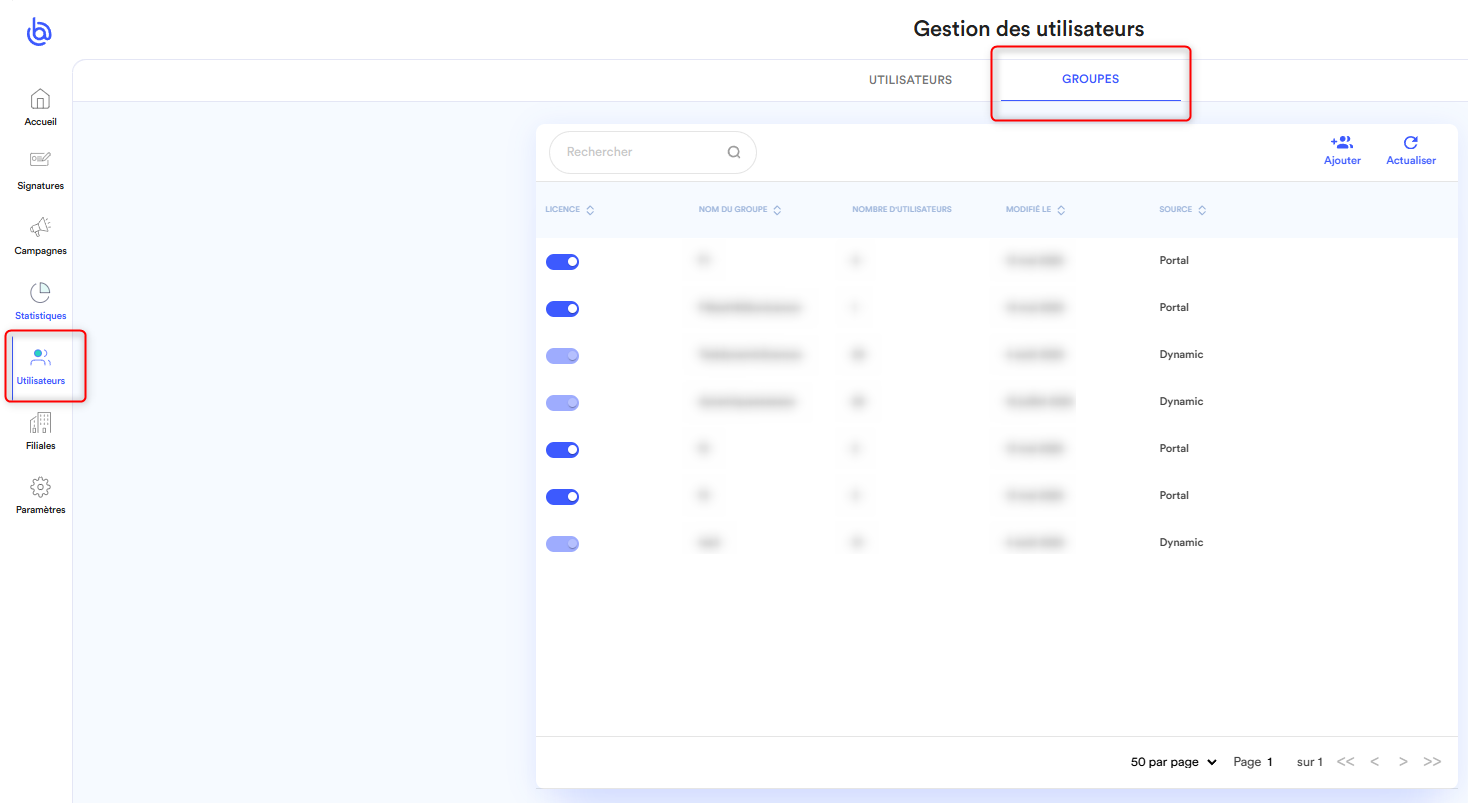Click the Ajouter add group icon

tap(1341, 143)
